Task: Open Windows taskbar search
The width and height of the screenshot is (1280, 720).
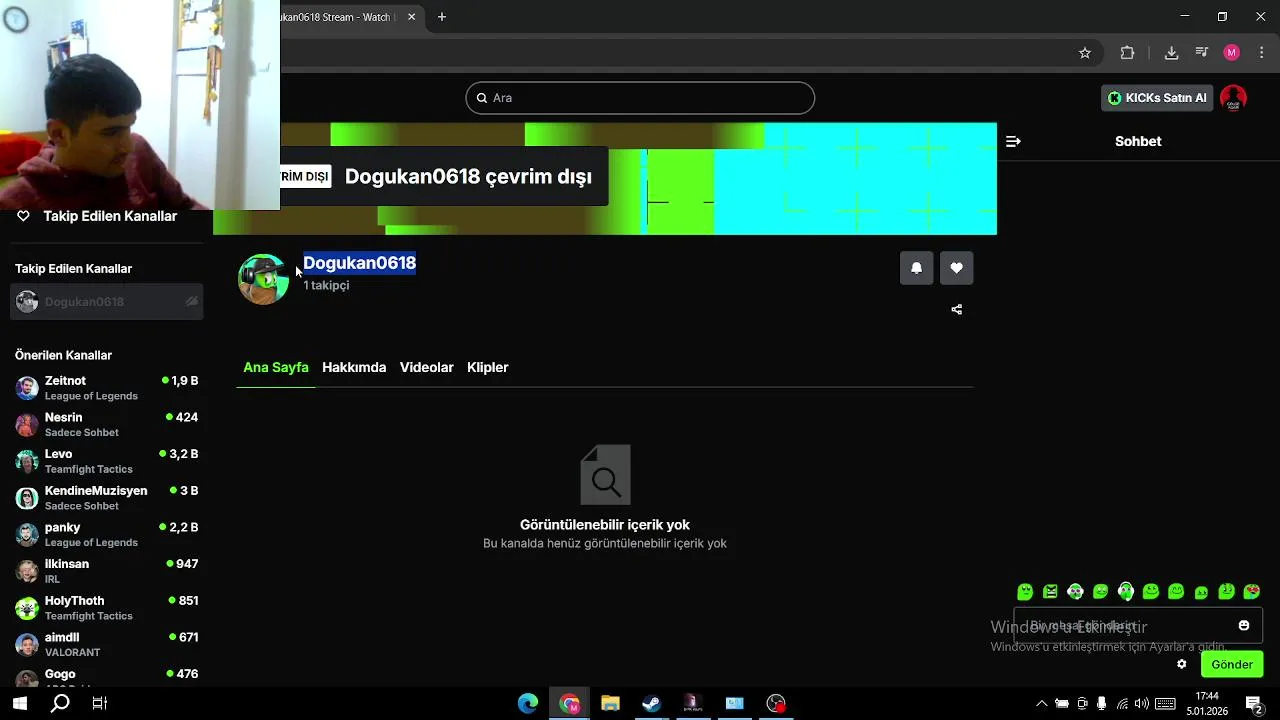Action: tap(60, 703)
